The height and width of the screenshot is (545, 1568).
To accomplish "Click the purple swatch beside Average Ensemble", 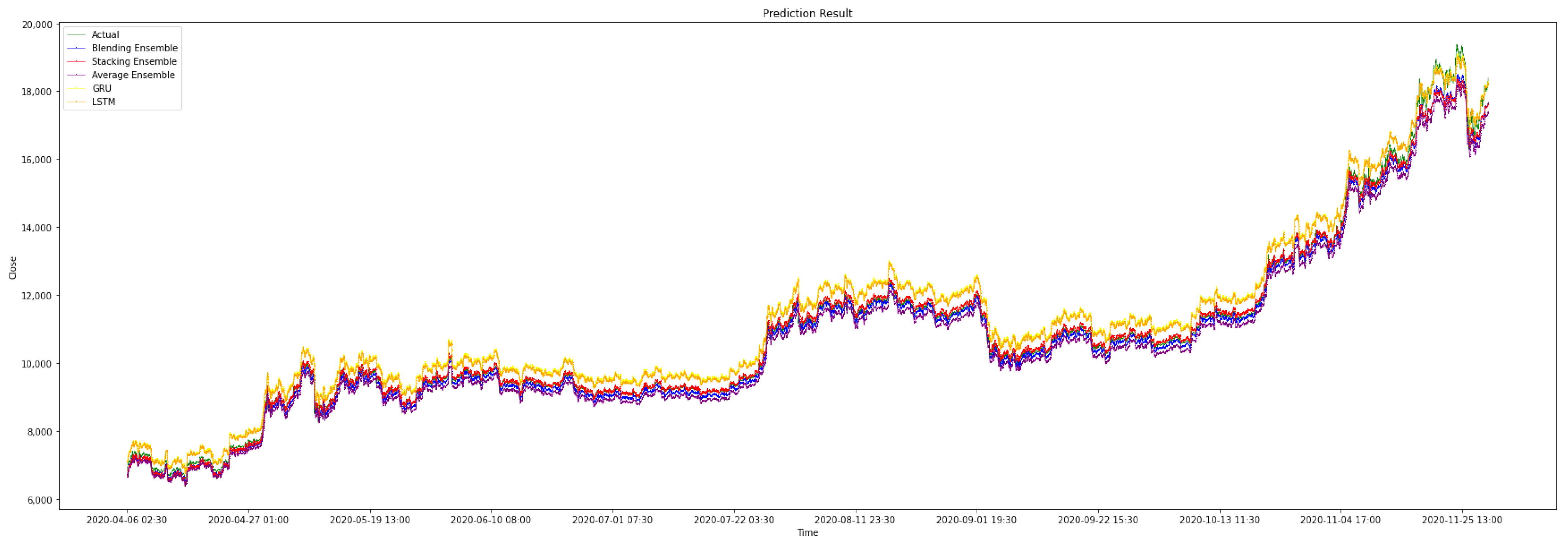I will click(76, 75).
